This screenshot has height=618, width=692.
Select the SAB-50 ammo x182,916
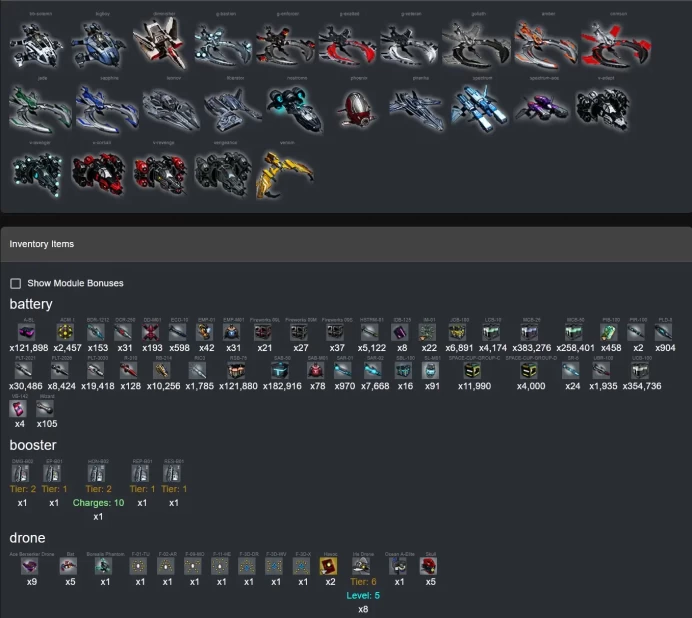coord(280,370)
